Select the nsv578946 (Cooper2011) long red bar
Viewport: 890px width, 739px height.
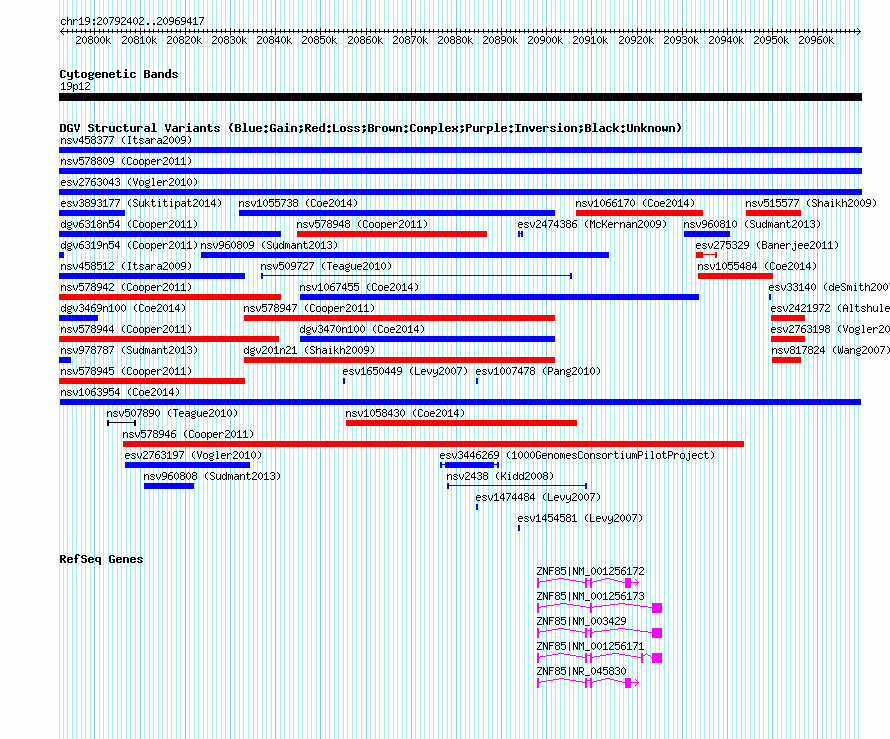pos(434,444)
